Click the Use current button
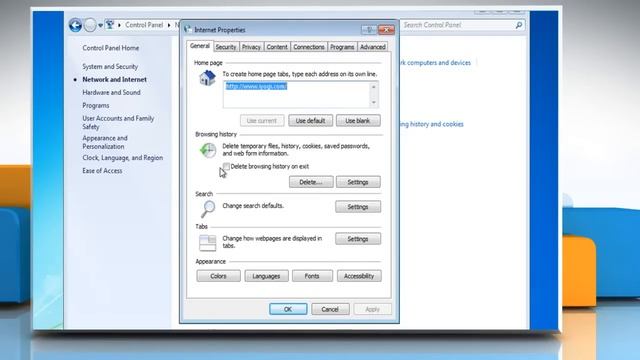 (262, 121)
